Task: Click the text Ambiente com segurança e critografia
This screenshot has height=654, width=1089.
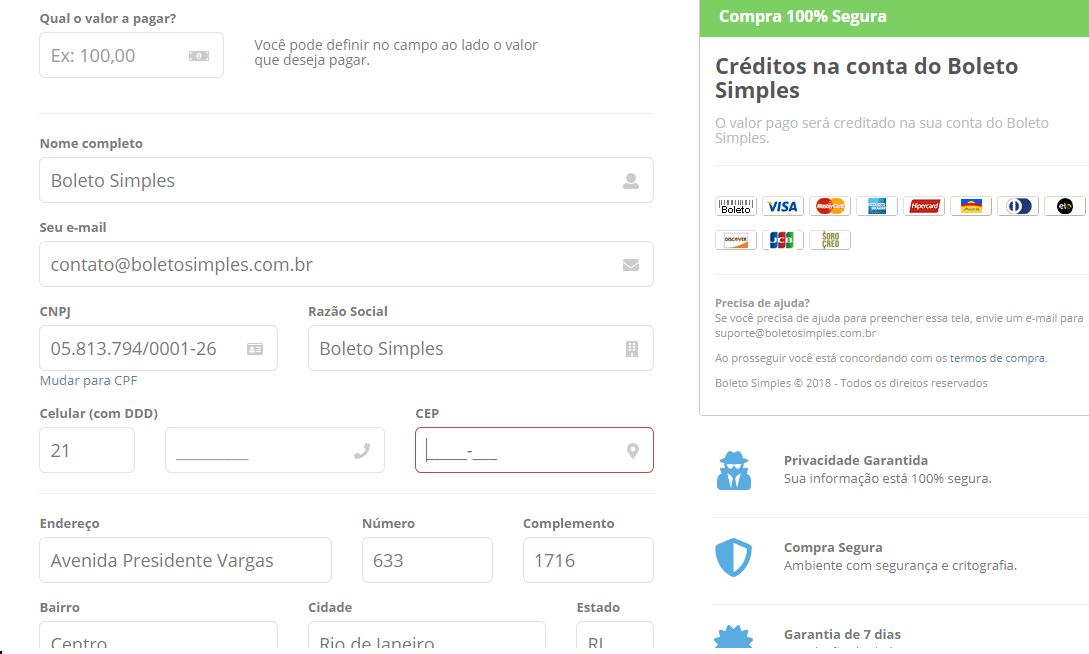Action: point(900,566)
